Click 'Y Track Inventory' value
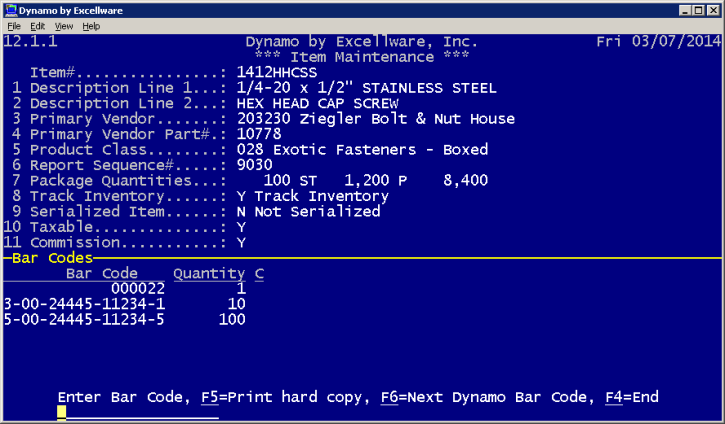This screenshot has width=725, height=424. click(313, 196)
